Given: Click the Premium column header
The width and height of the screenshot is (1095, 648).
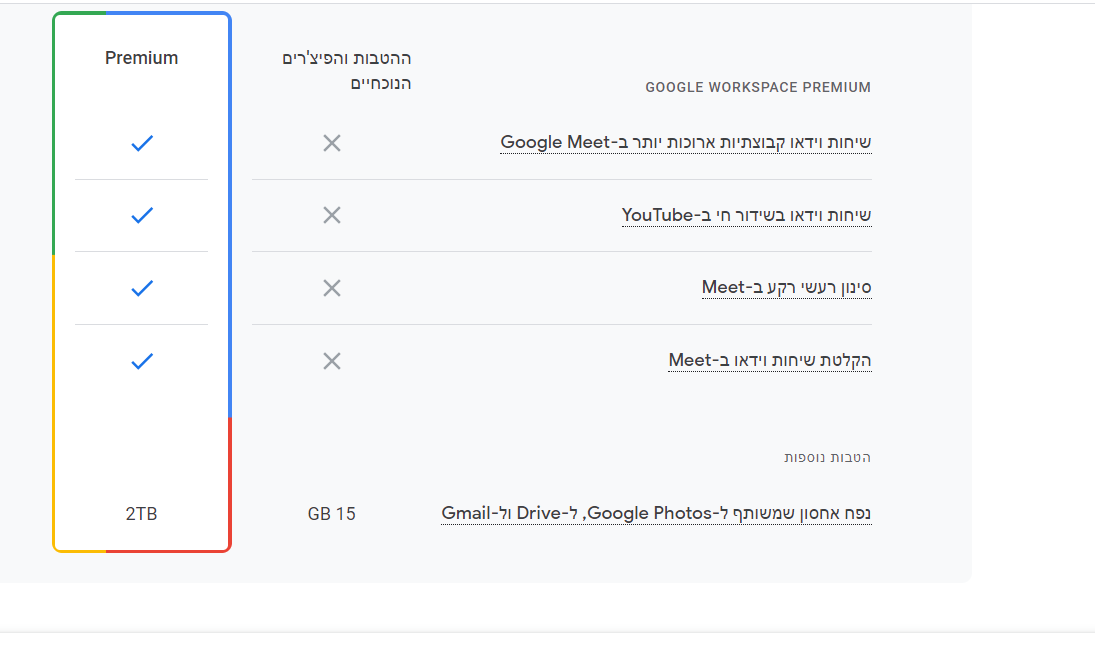Looking at the screenshot, I should (x=142, y=58).
